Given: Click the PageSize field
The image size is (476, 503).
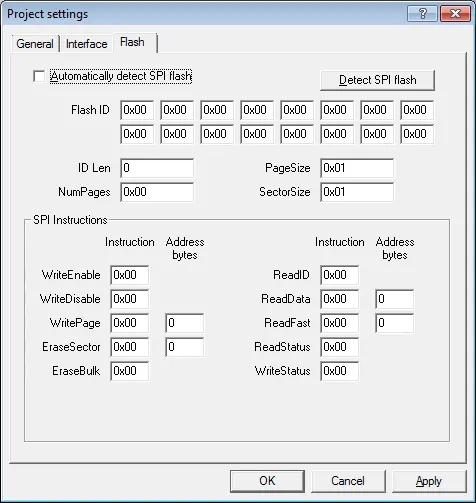Looking at the screenshot, I should click(357, 168).
